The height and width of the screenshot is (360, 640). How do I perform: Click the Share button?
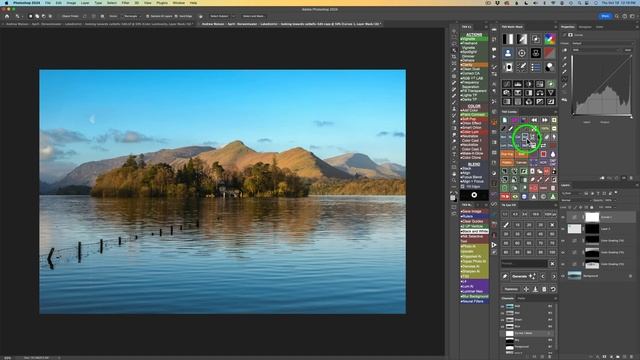pos(605,16)
